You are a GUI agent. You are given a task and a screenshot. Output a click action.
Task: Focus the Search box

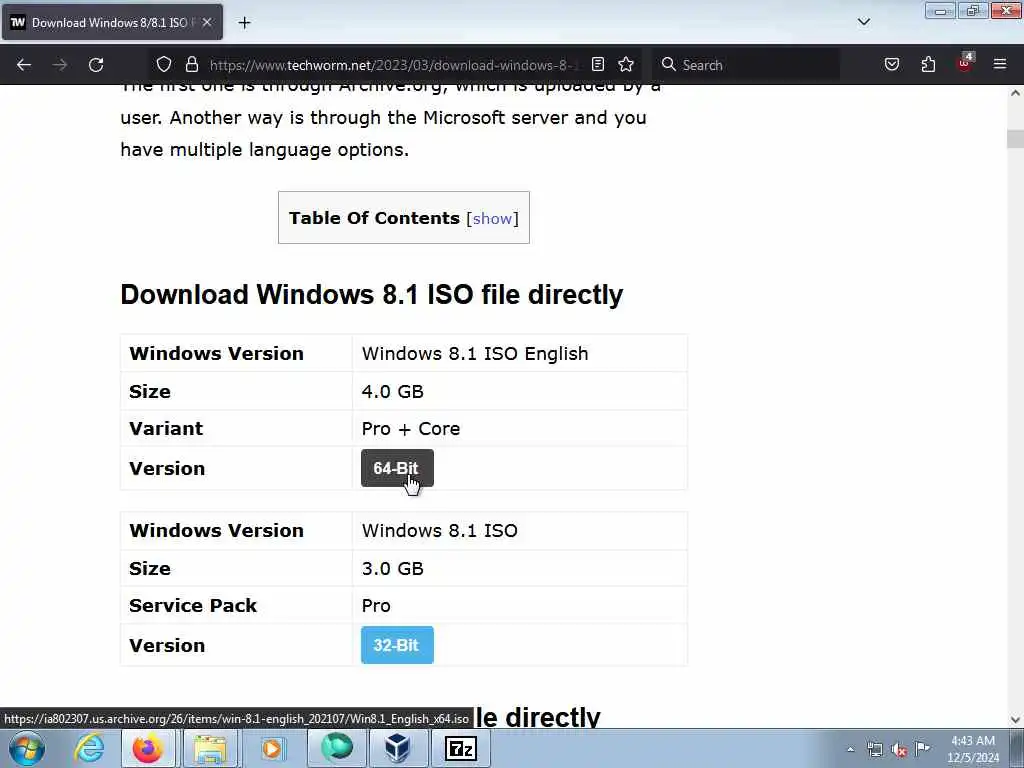click(x=745, y=65)
